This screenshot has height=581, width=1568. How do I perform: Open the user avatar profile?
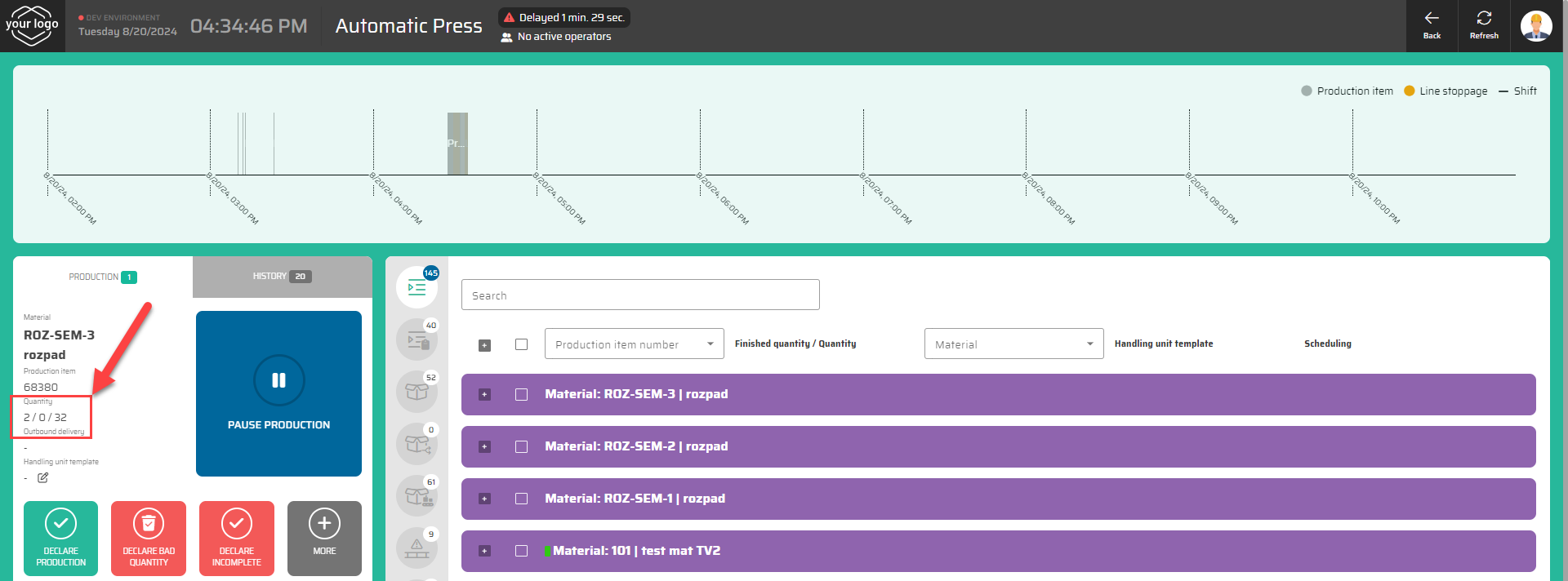[1536, 26]
